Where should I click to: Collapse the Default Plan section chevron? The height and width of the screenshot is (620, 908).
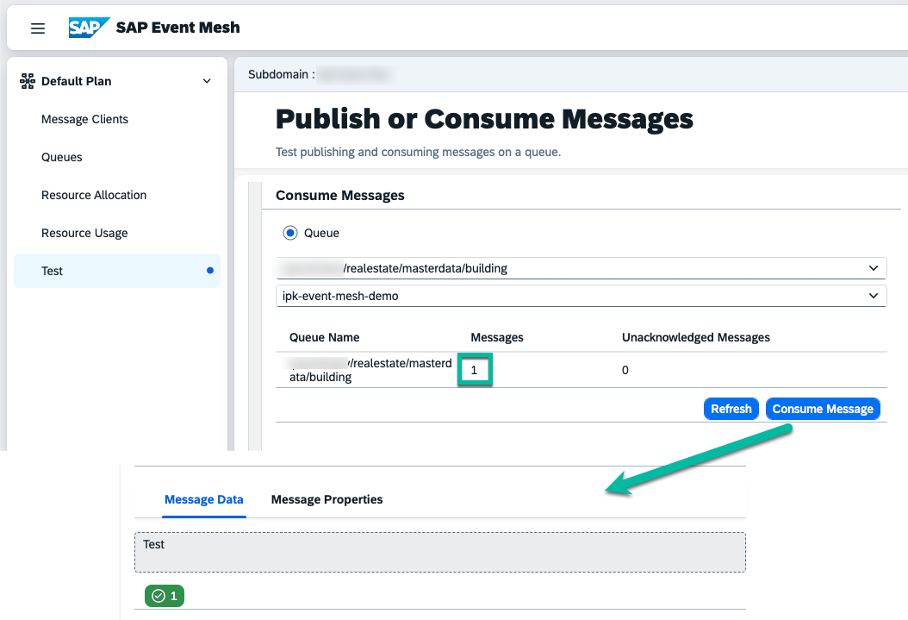(x=207, y=81)
